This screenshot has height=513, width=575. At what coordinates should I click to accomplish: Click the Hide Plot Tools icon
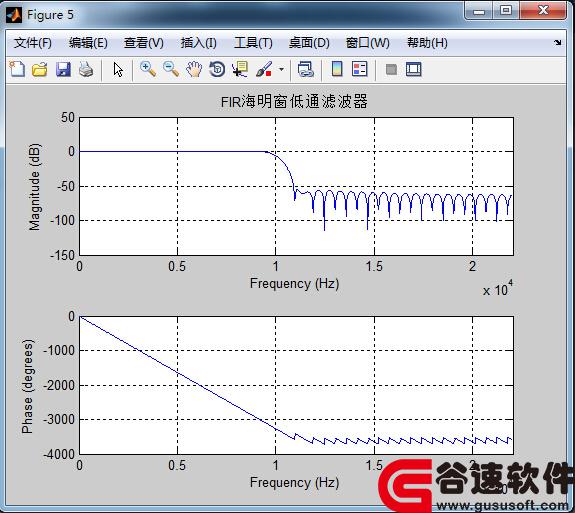391,69
